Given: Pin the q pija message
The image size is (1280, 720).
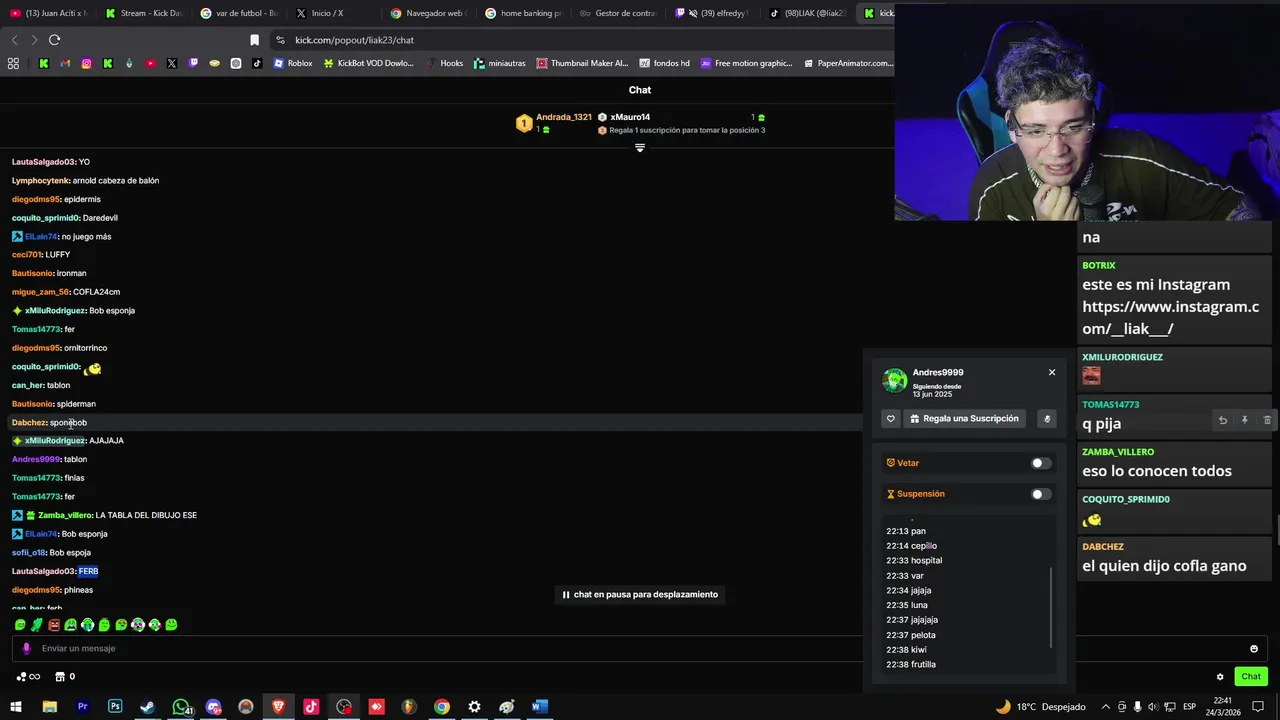Looking at the screenshot, I should [1245, 421].
